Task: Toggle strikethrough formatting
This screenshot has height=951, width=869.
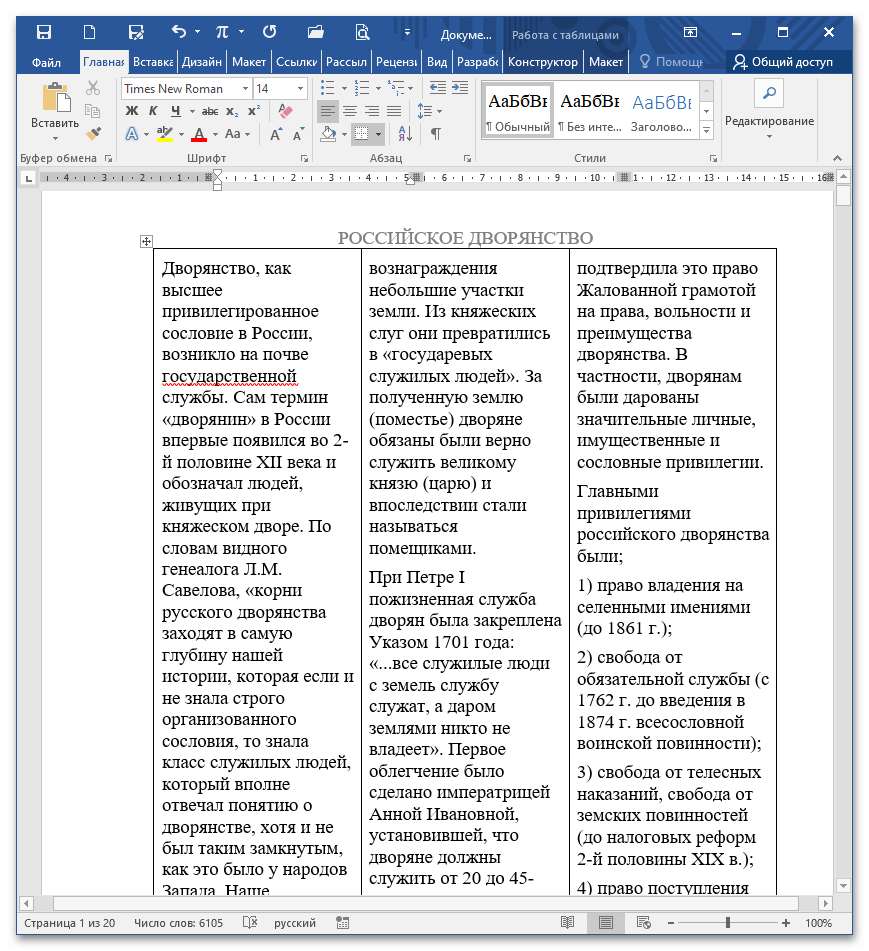Action: click(x=210, y=111)
